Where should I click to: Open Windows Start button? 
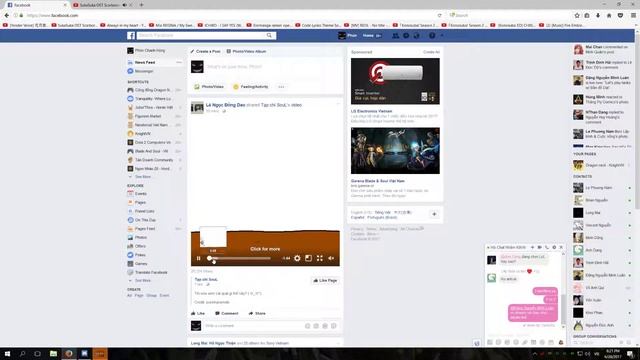tap(7, 353)
